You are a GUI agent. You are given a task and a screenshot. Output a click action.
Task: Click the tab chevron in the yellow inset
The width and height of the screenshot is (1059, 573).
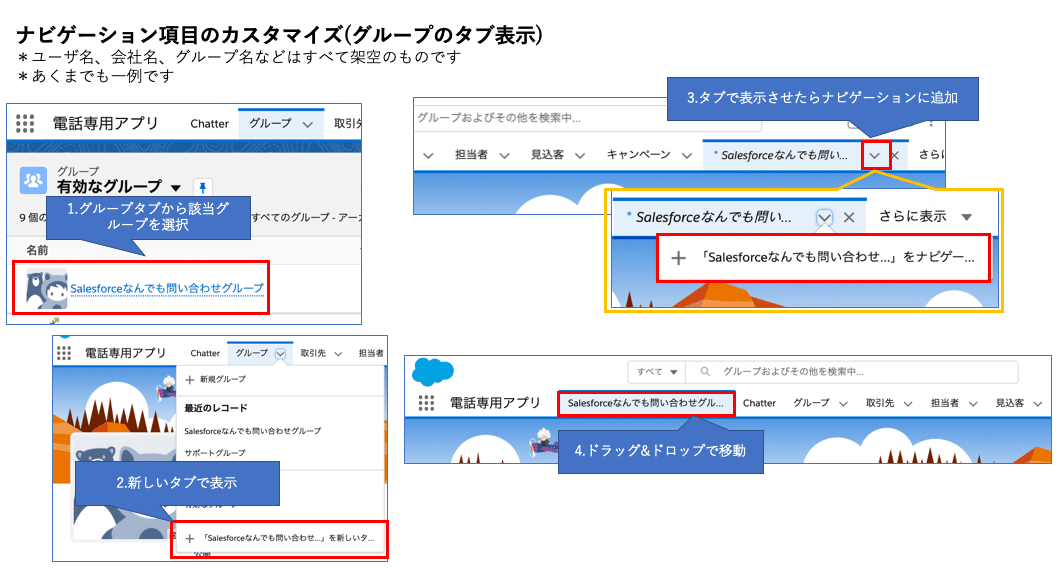[x=824, y=218]
